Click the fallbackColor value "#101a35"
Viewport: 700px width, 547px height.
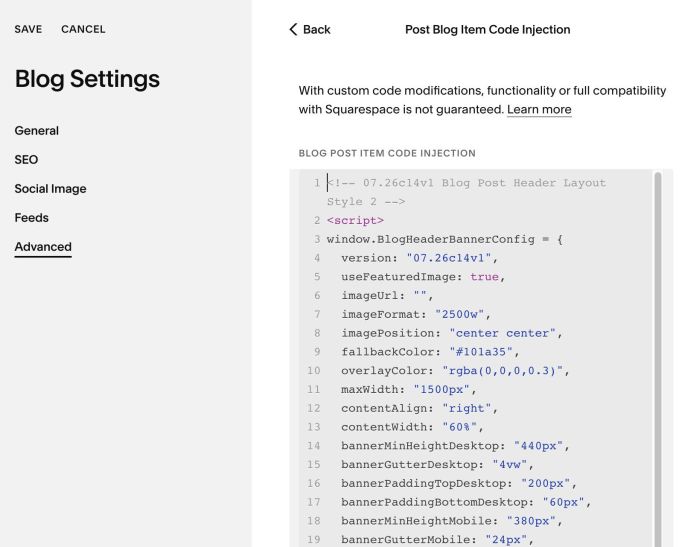[481, 352]
